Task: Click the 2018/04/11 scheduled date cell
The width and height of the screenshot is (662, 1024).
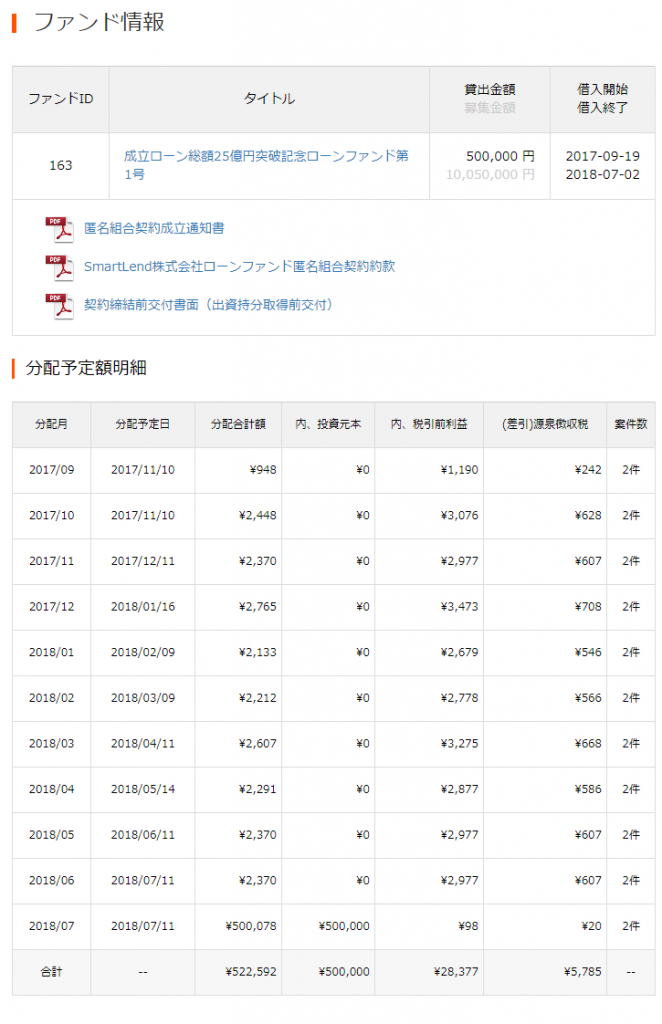Action: (x=142, y=744)
